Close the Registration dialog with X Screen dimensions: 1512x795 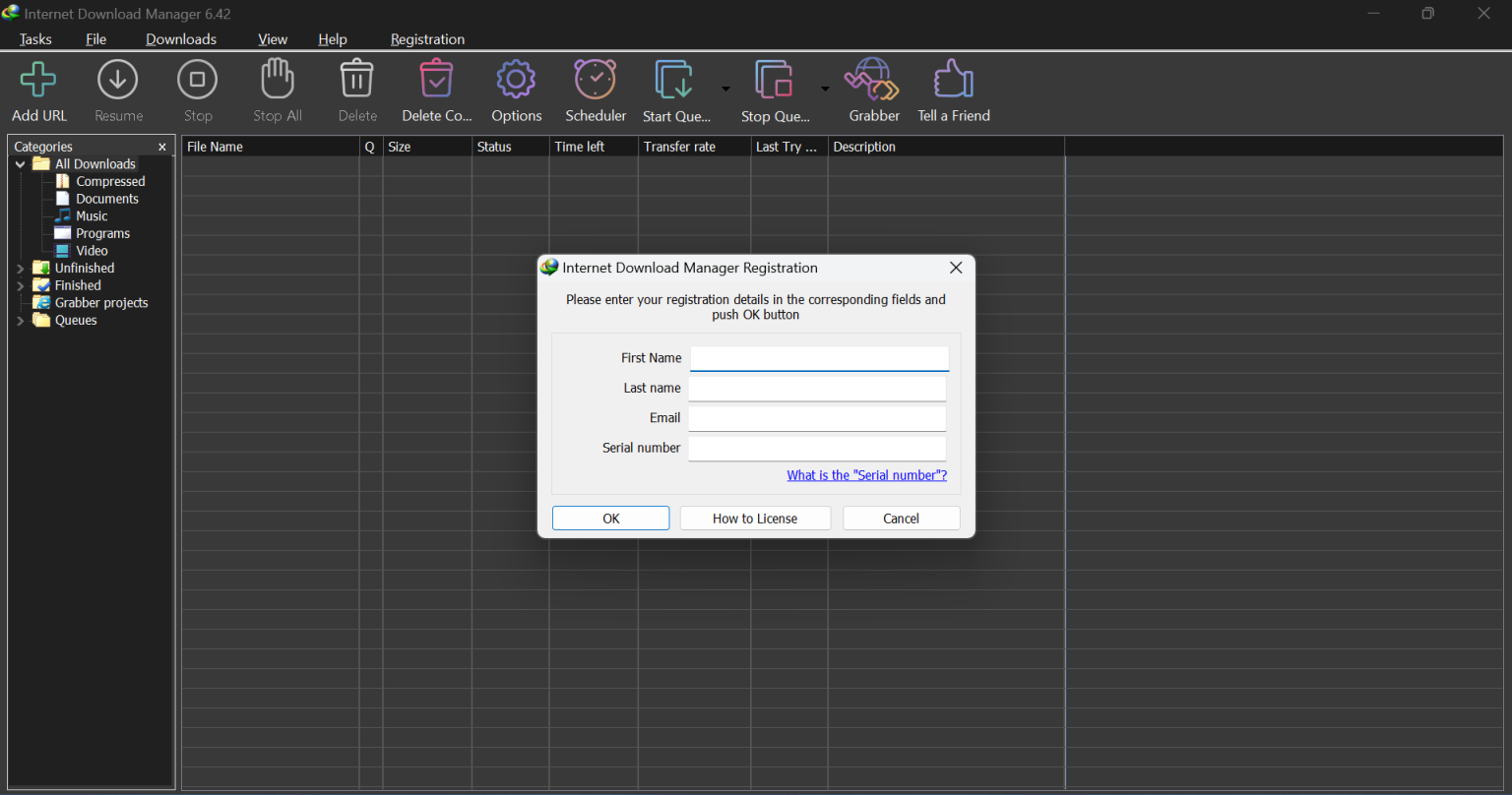point(955,268)
